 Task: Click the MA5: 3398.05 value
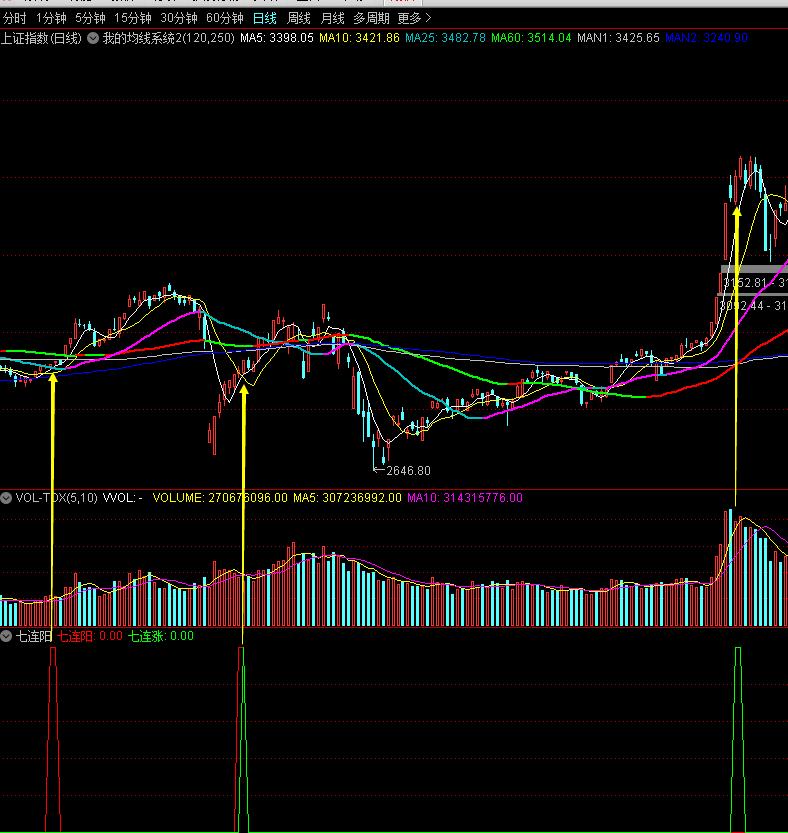pos(277,38)
